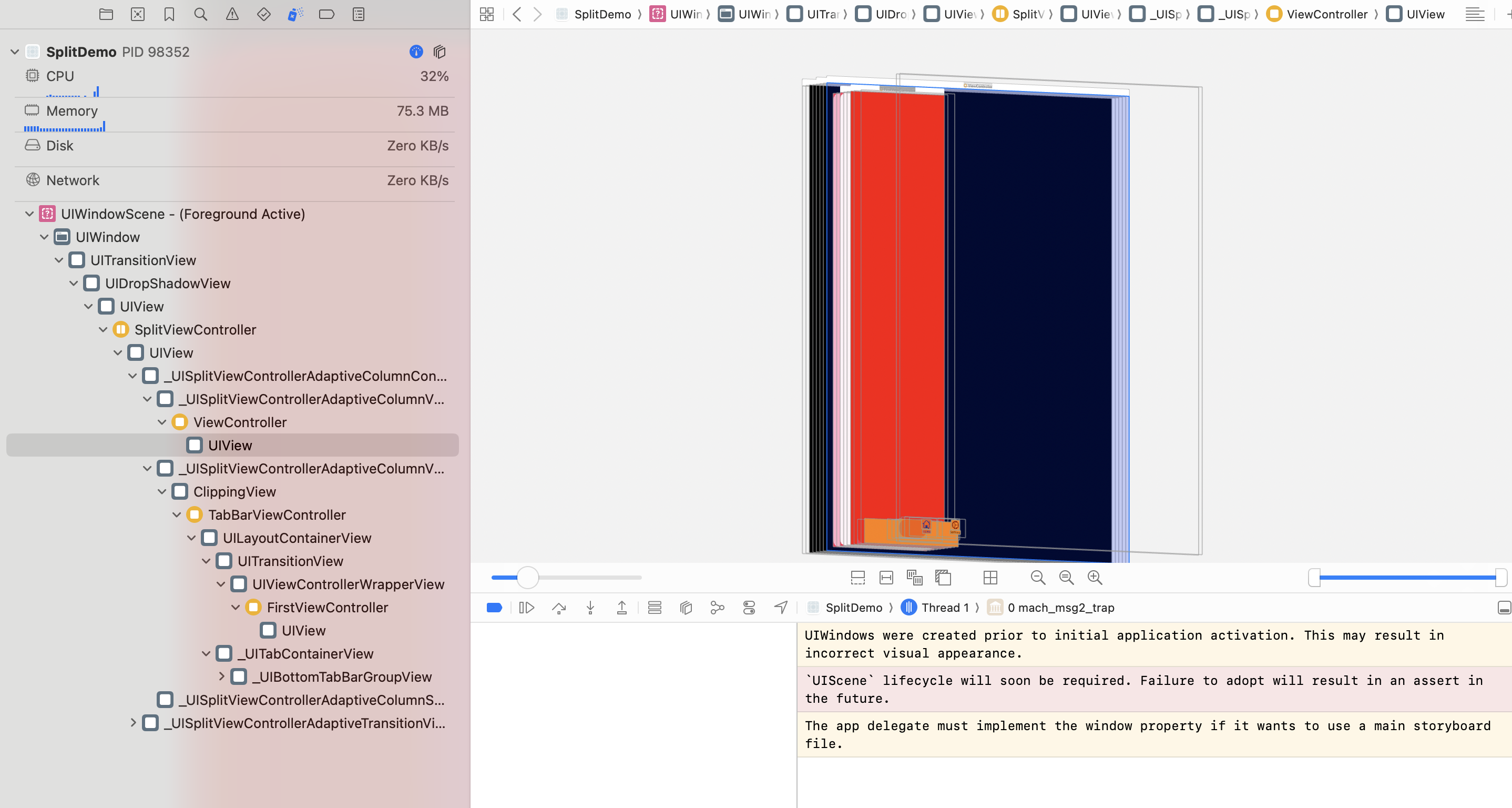Toggle 3D orientation of view hierarchy
The width and height of the screenshot is (1512, 808).
pyautogui.click(x=943, y=578)
